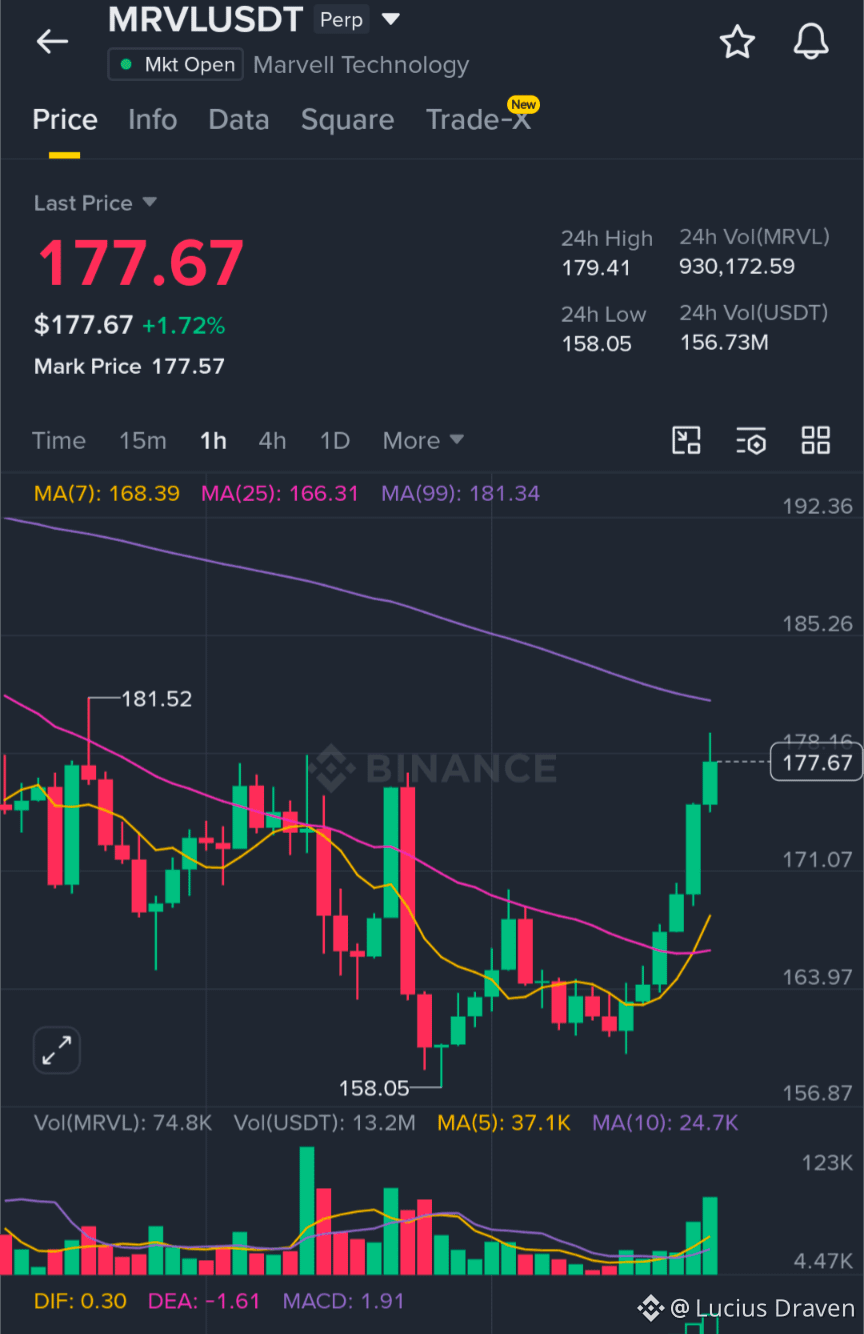Tap the 24h Vol(USDT) 156.73M value

point(724,343)
